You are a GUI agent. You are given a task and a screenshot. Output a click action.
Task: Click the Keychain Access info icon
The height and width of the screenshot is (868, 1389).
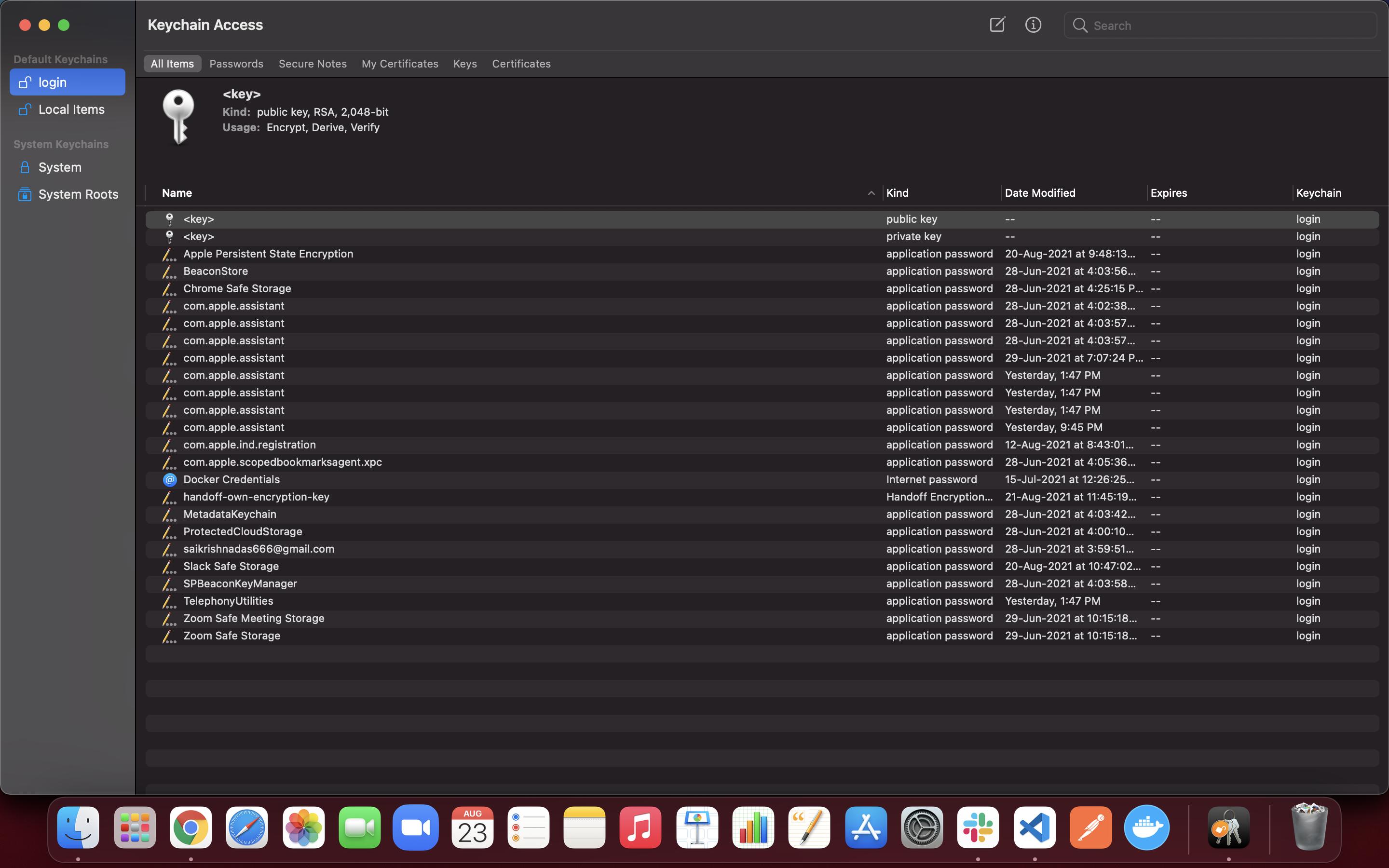tap(1033, 25)
